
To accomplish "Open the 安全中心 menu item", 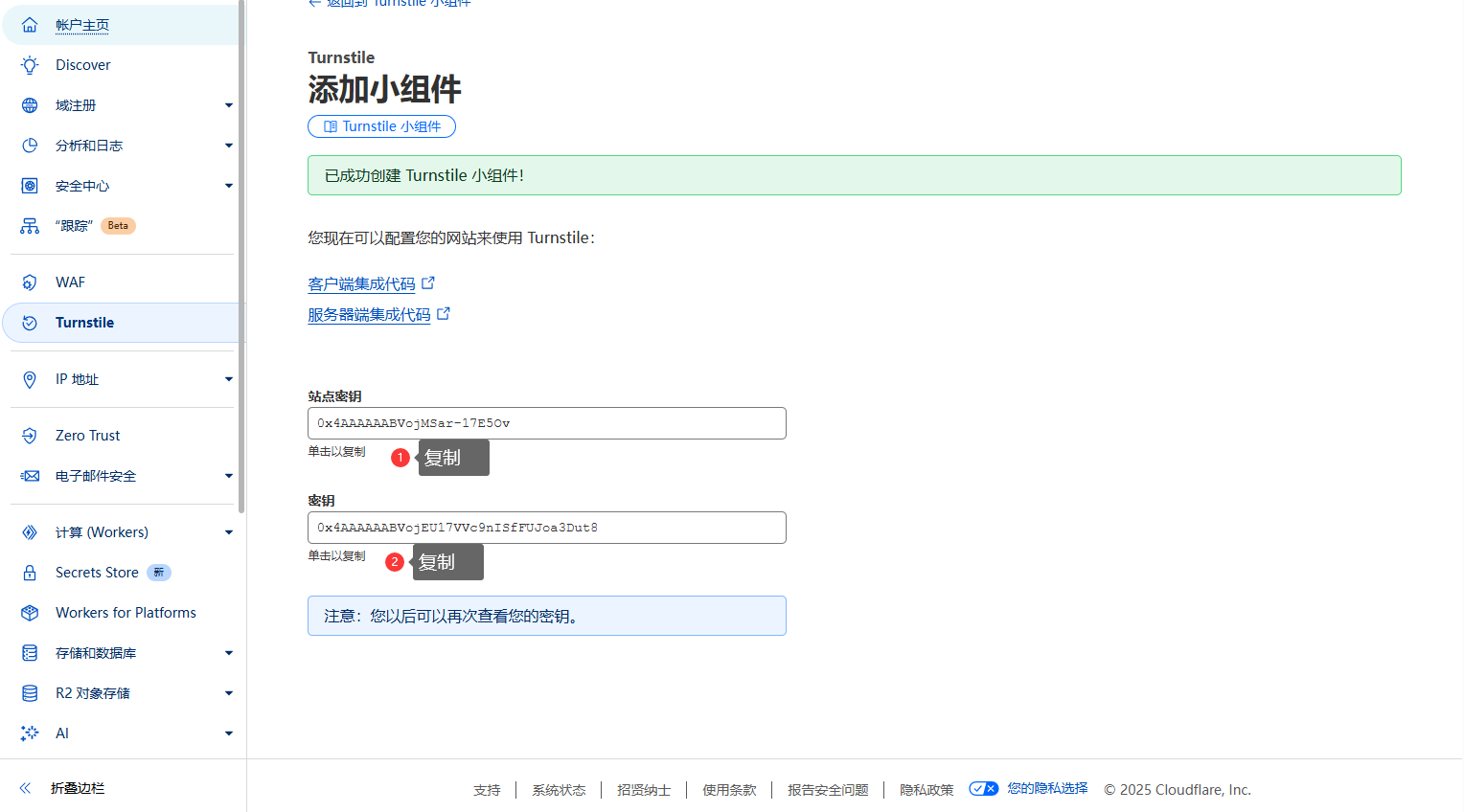I will pyautogui.click(x=82, y=186).
